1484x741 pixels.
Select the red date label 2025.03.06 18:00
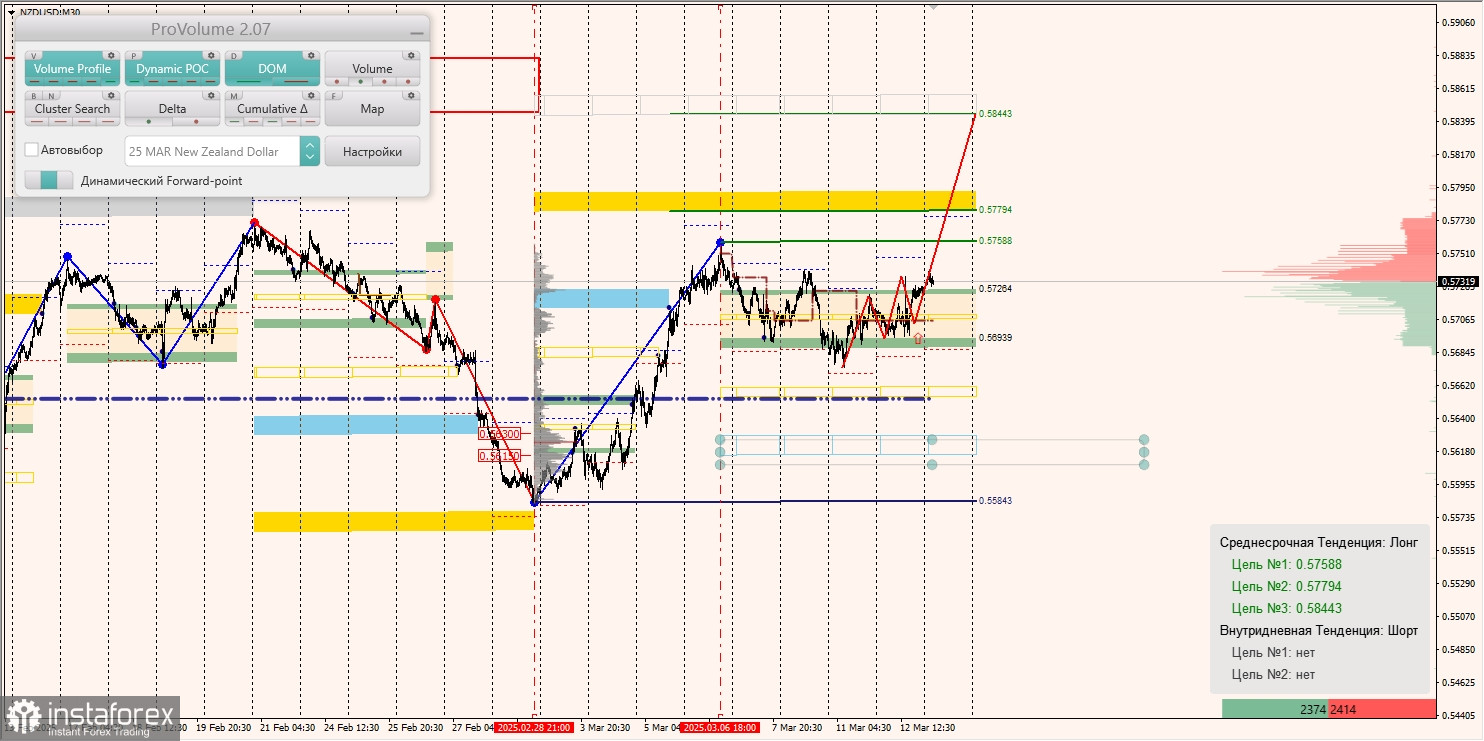point(719,727)
